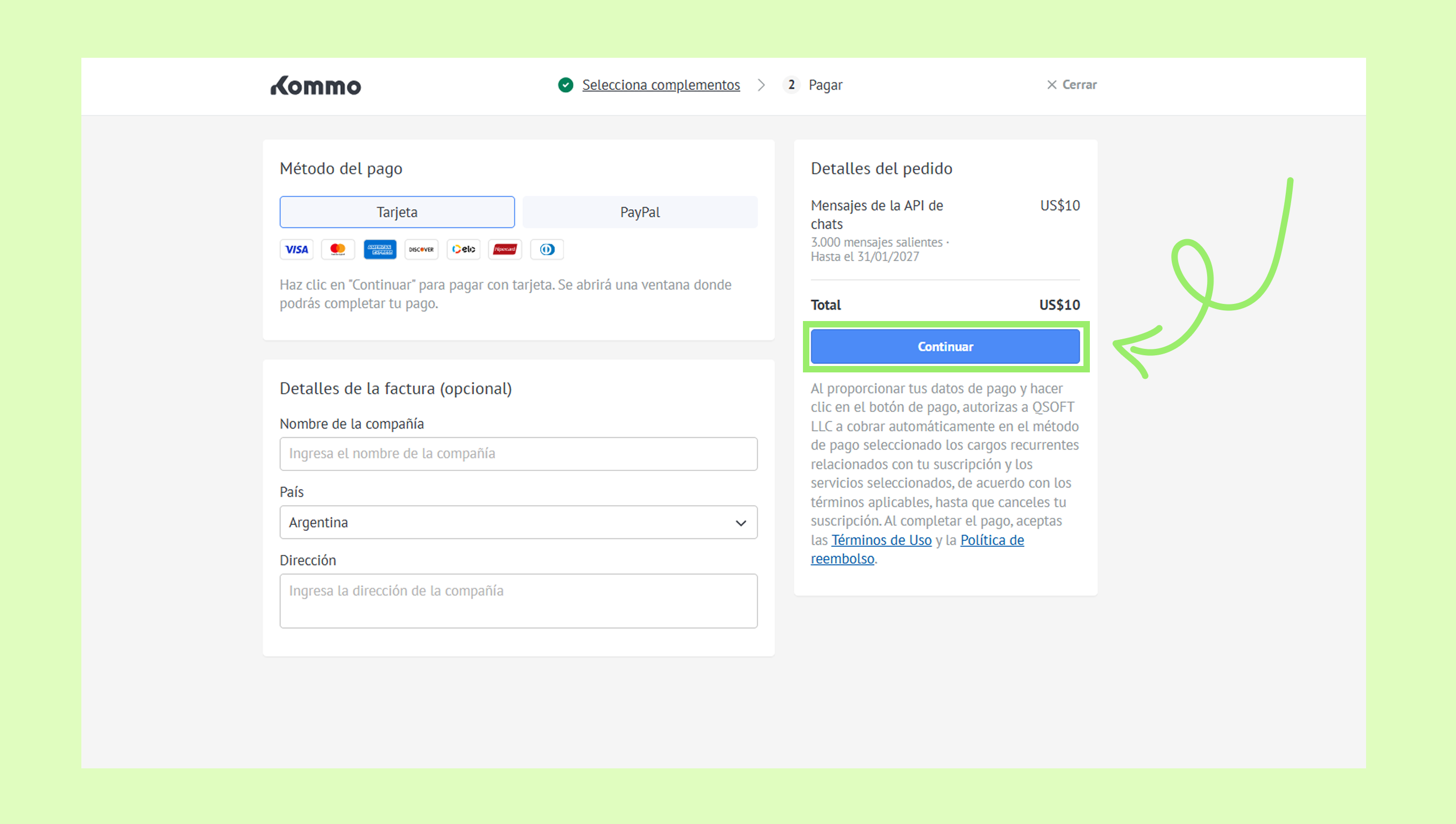Focus the Nombre de la compañía field
1456x824 pixels.
point(519,454)
